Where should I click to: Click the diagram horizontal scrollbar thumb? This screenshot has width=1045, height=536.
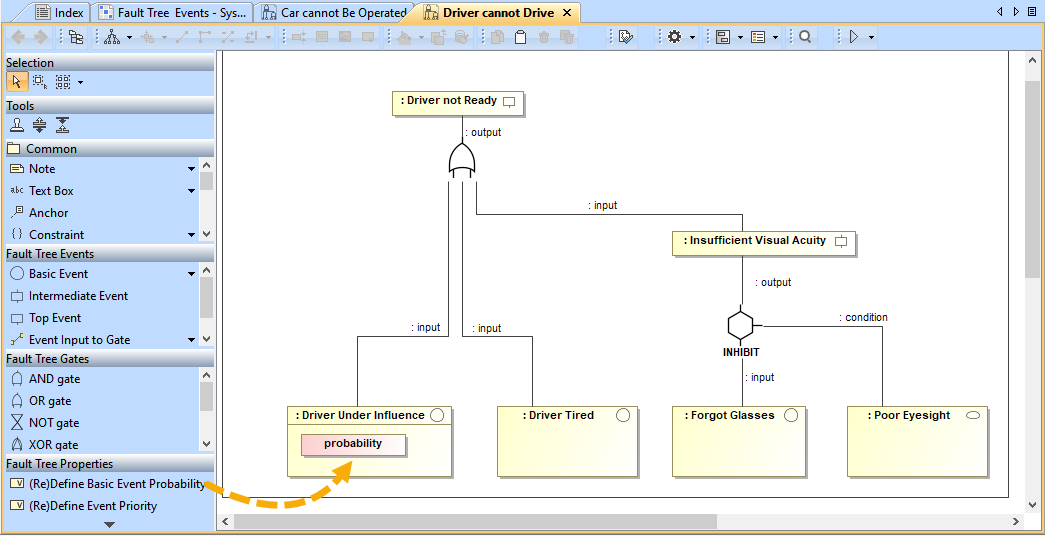475,521
